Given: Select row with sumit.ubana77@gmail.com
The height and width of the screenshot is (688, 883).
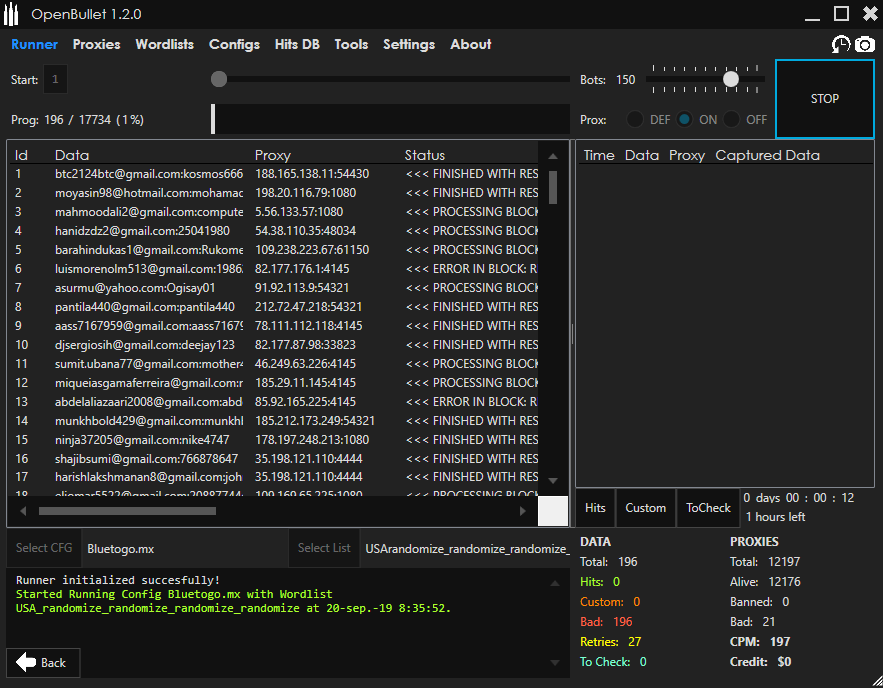Looking at the screenshot, I should [x=274, y=364].
